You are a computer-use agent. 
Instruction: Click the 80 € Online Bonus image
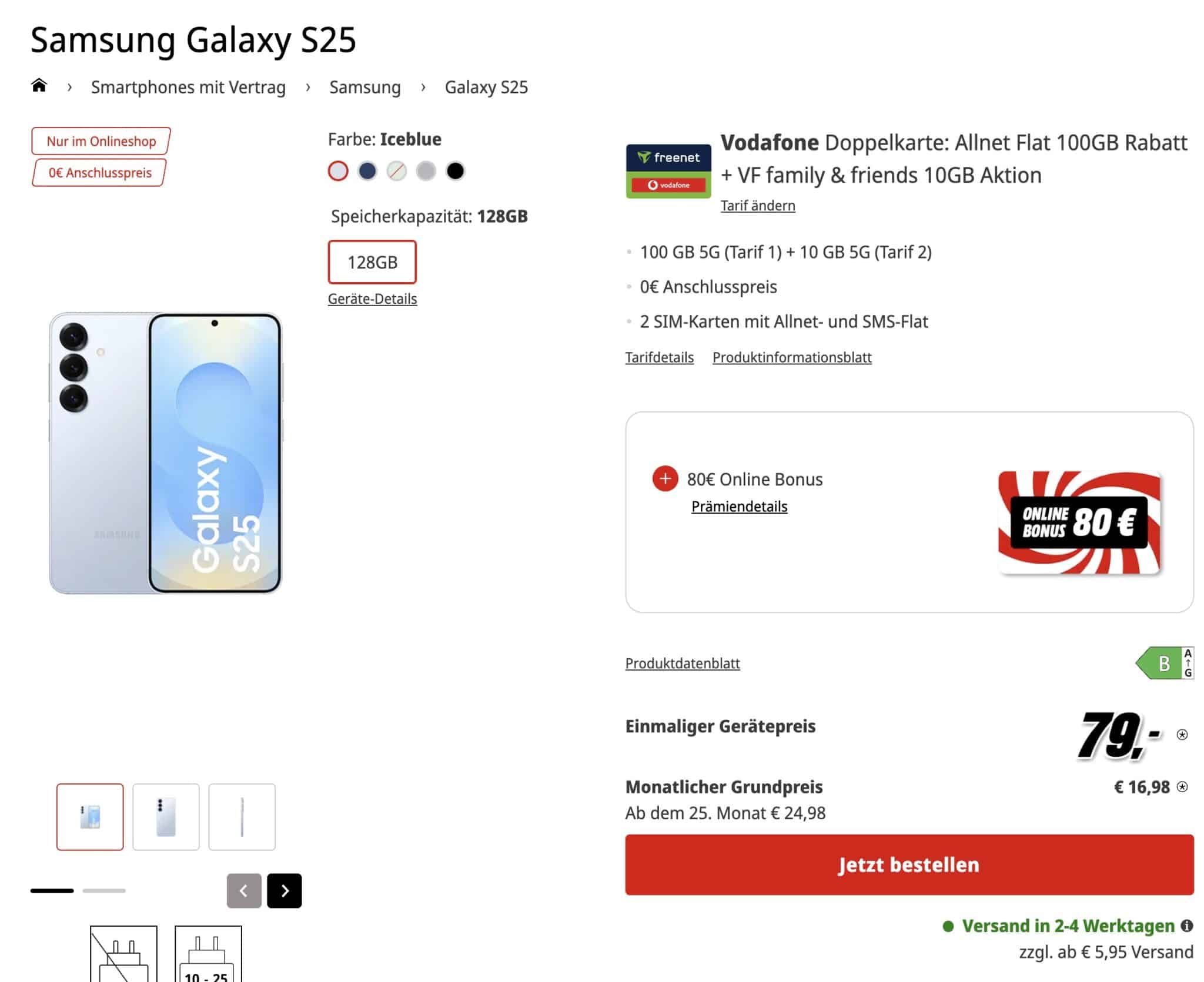pos(1079,522)
